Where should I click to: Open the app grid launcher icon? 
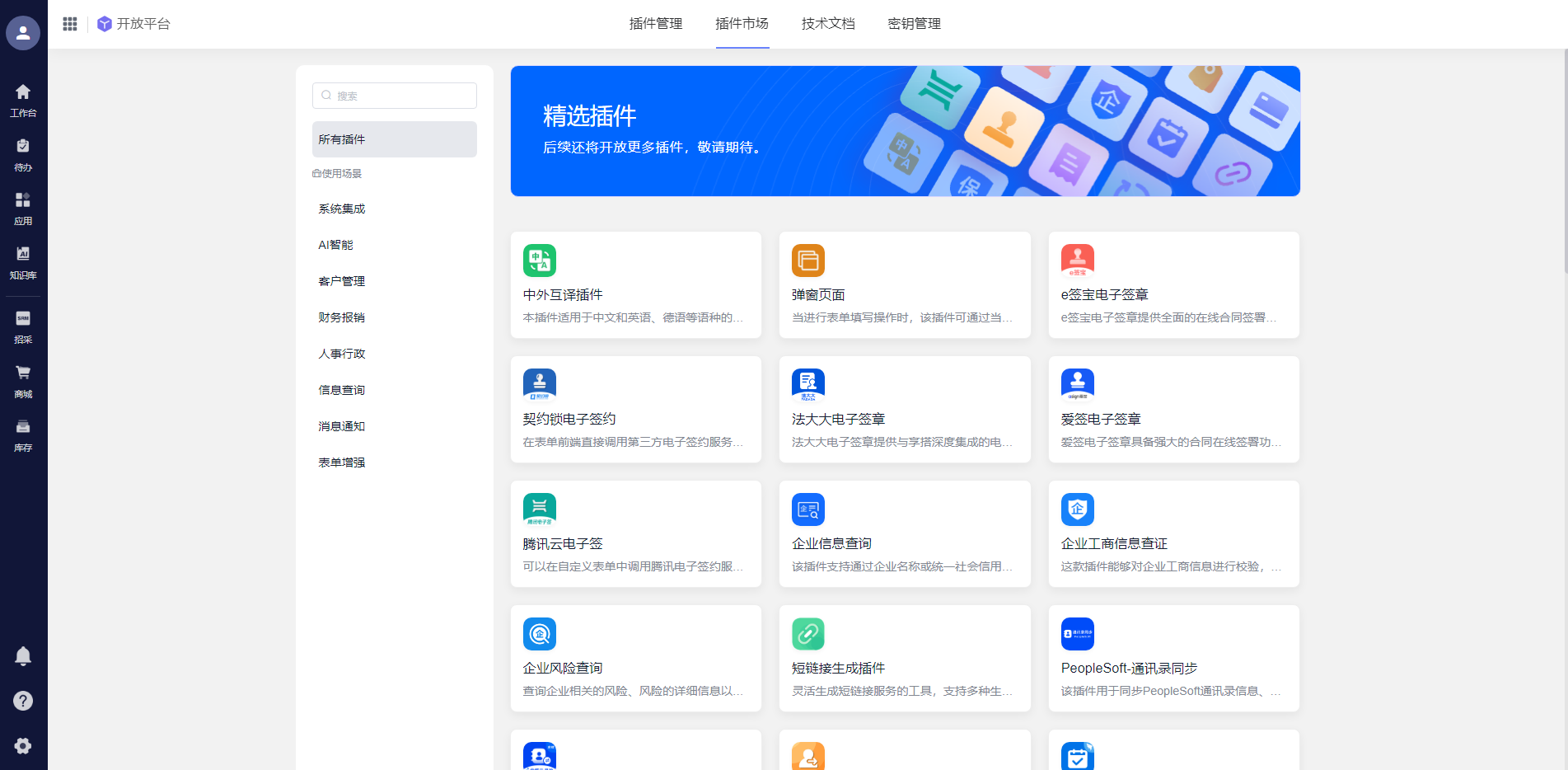tap(70, 24)
